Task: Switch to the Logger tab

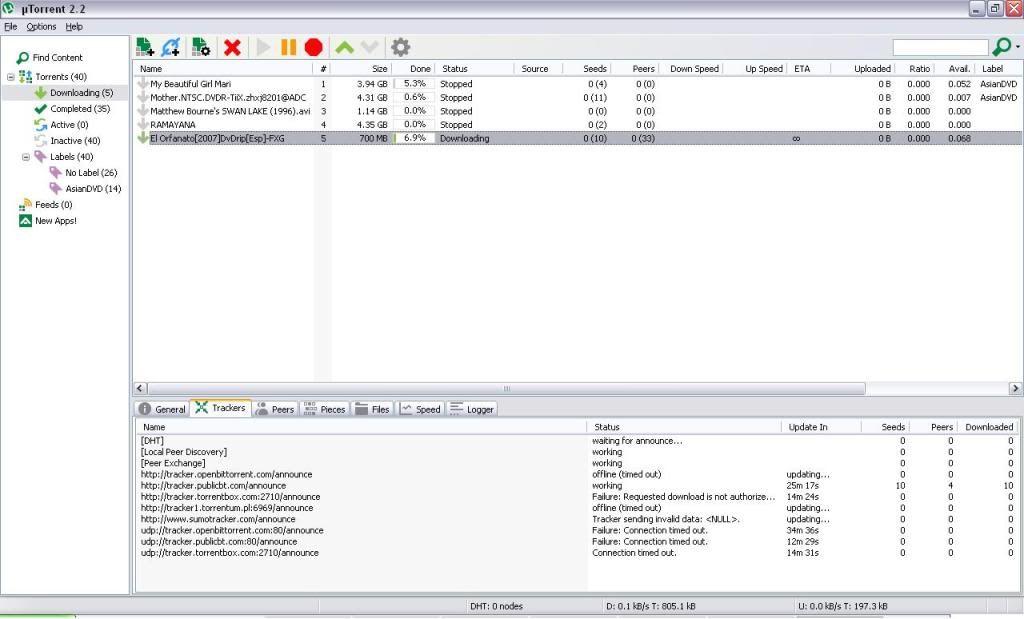Action: 472,409
